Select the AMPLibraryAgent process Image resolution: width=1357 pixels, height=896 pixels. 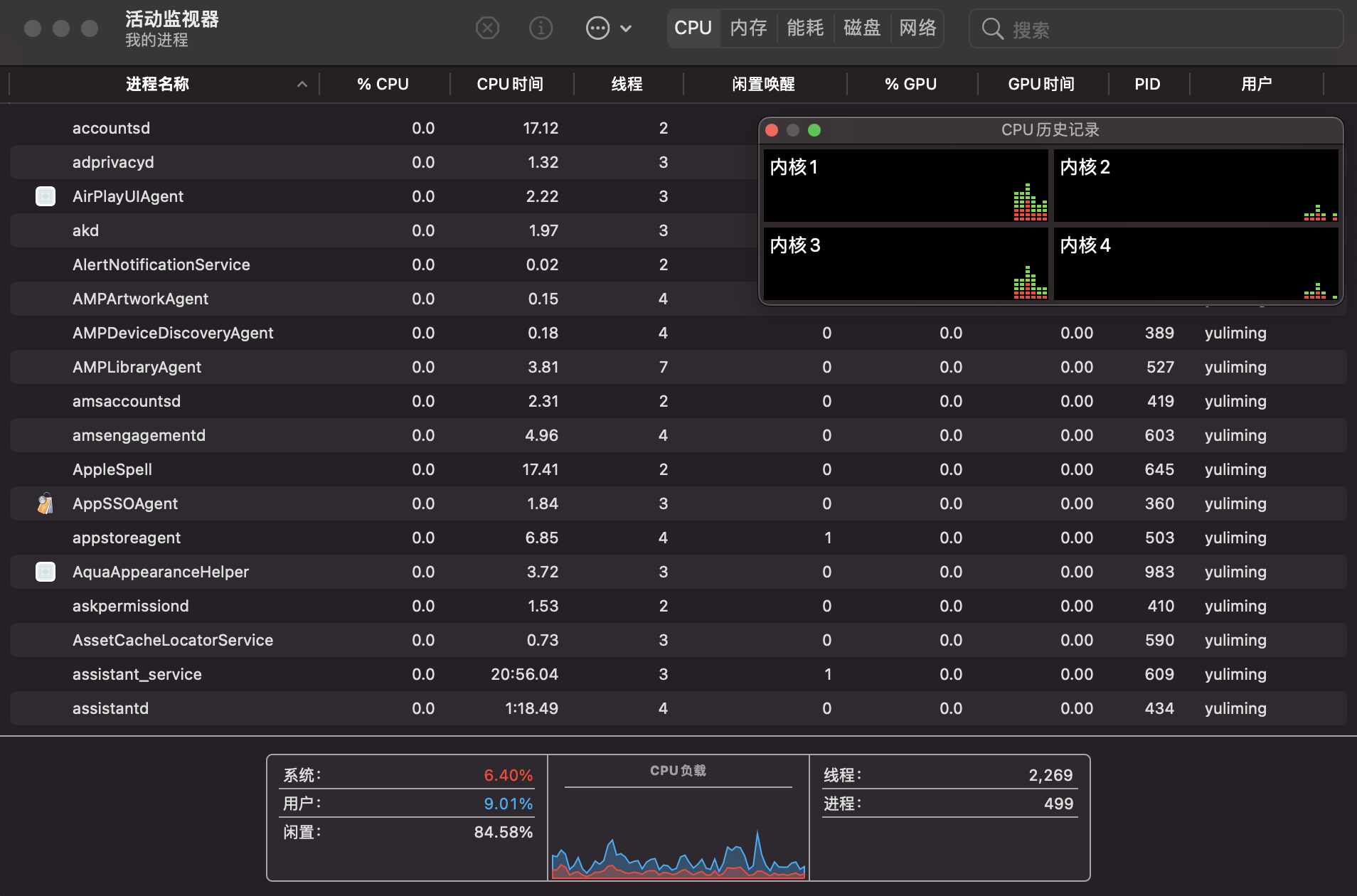coord(678,367)
